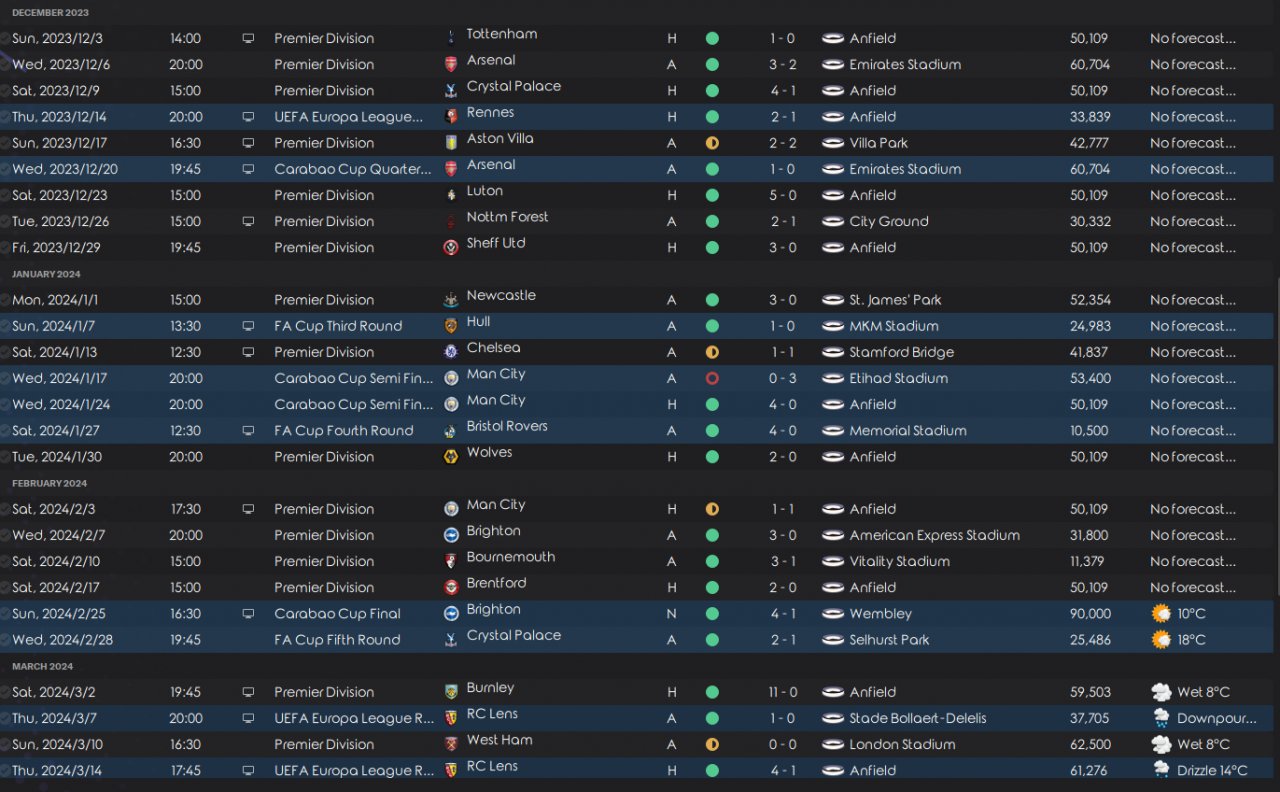Toggle the checkmark beside Sat 2024/3/2 fixture
This screenshot has height=792, width=1280.
(x=6, y=692)
